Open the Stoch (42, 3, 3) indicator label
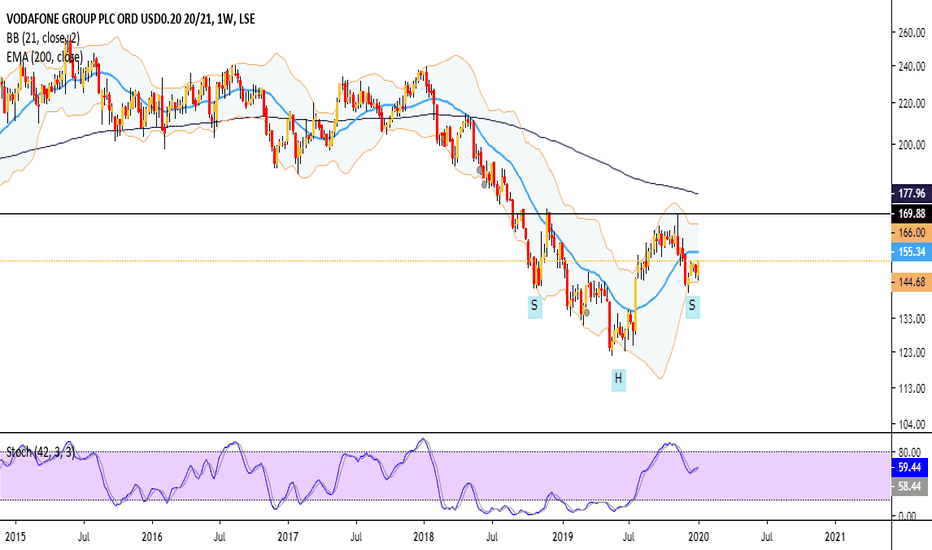This screenshot has height=550, width=932. click(40, 452)
